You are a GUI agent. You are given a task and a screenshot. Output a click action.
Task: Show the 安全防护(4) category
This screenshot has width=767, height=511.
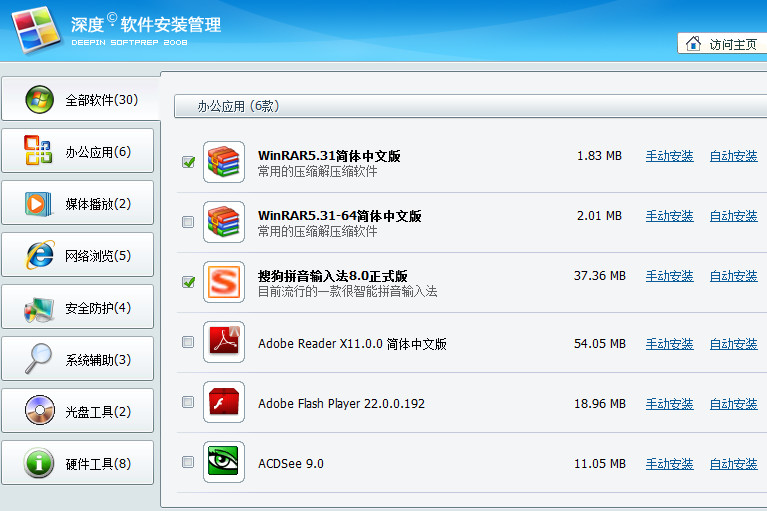[x=78, y=307]
